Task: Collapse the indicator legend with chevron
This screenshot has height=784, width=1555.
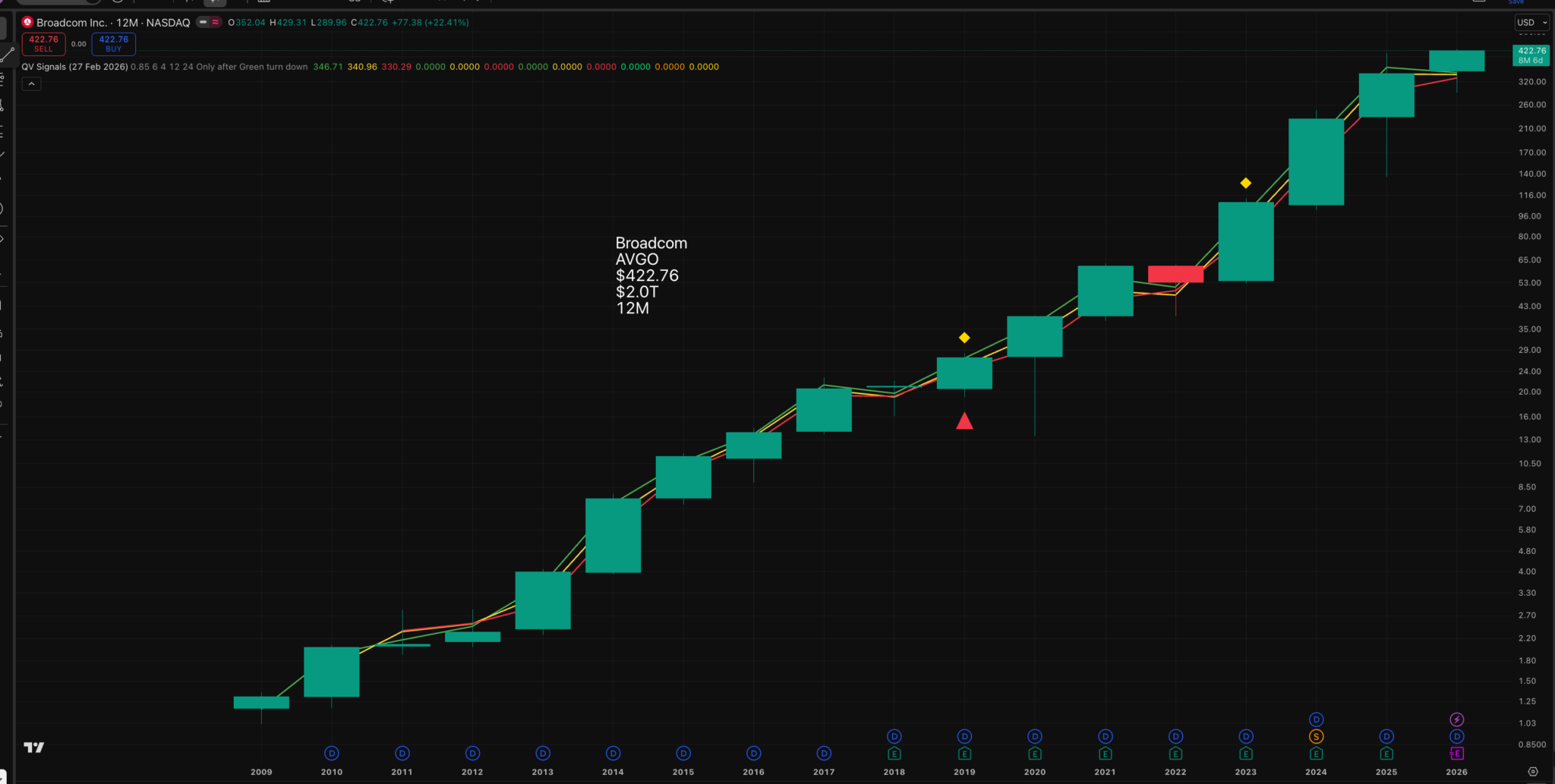Action: click(x=31, y=84)
